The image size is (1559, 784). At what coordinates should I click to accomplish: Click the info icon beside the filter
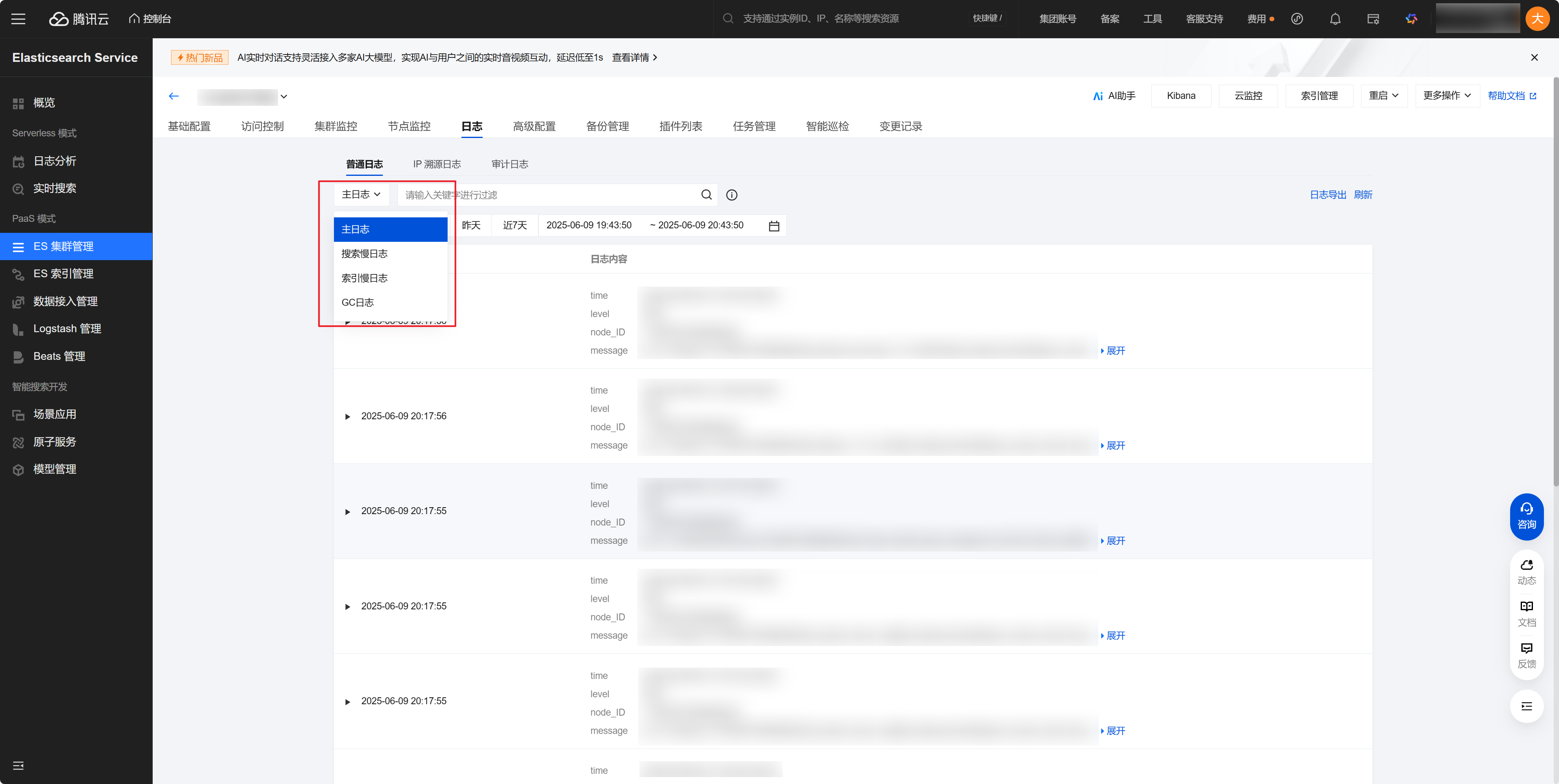click(731, 195)
